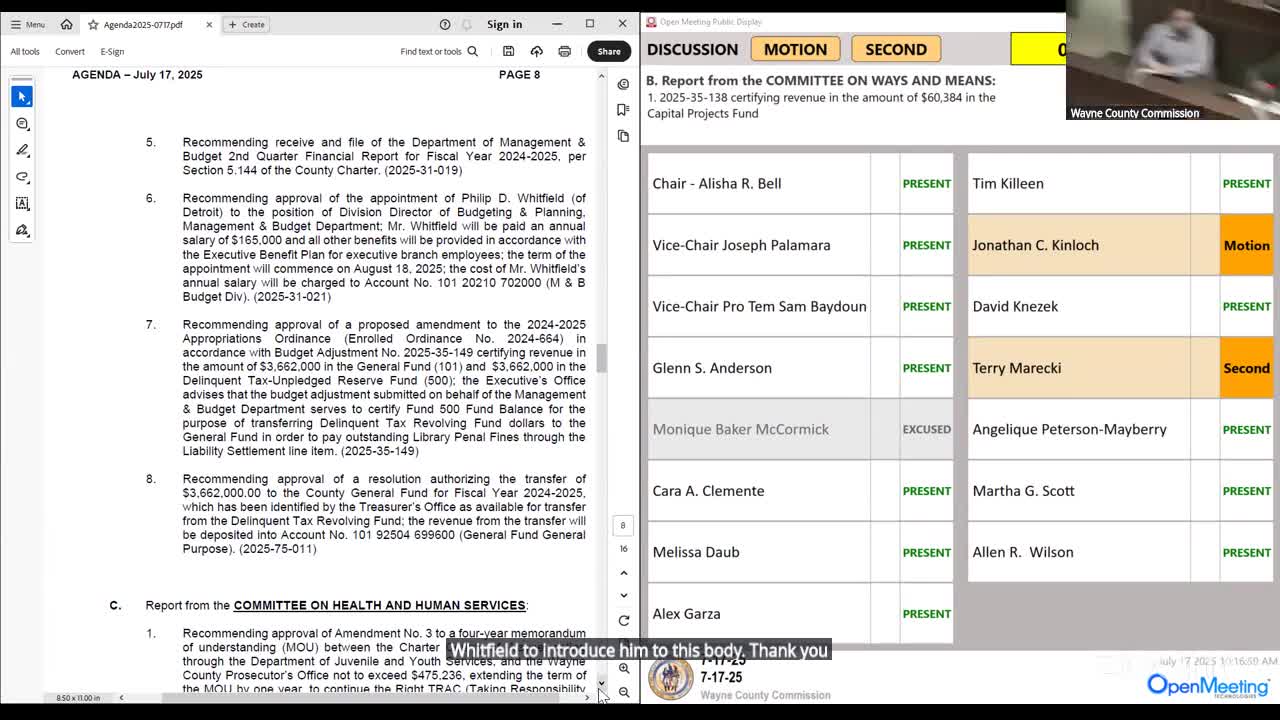Switch to the E-Sign tab

112,51
